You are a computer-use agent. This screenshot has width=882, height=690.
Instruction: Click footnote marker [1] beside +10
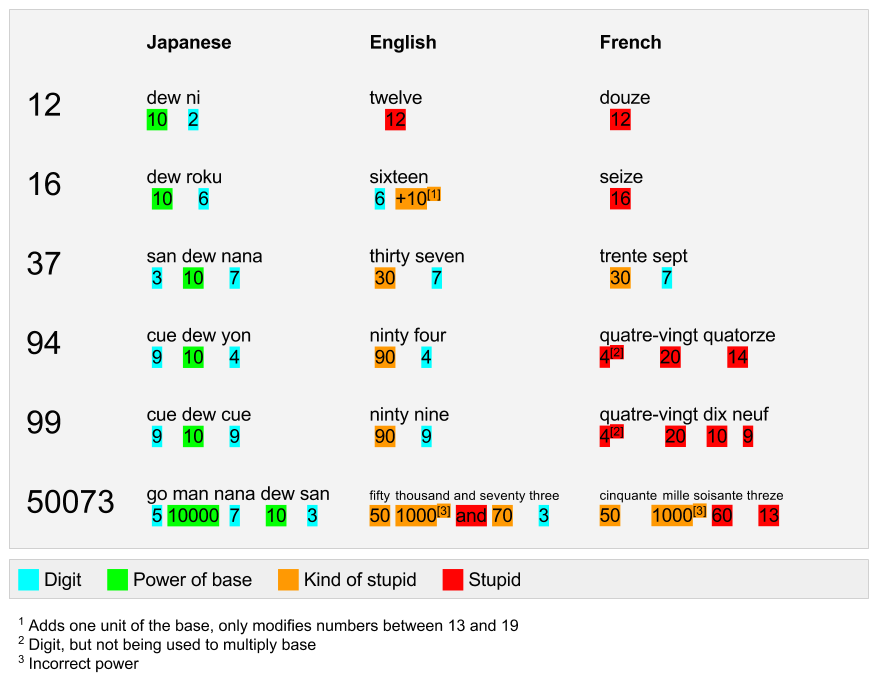[x=434, y=194]
